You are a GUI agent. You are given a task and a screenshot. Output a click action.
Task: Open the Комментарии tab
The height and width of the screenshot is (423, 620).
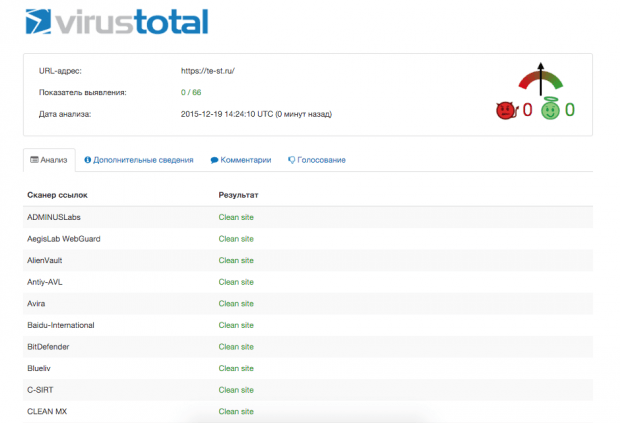click(240, 160)
